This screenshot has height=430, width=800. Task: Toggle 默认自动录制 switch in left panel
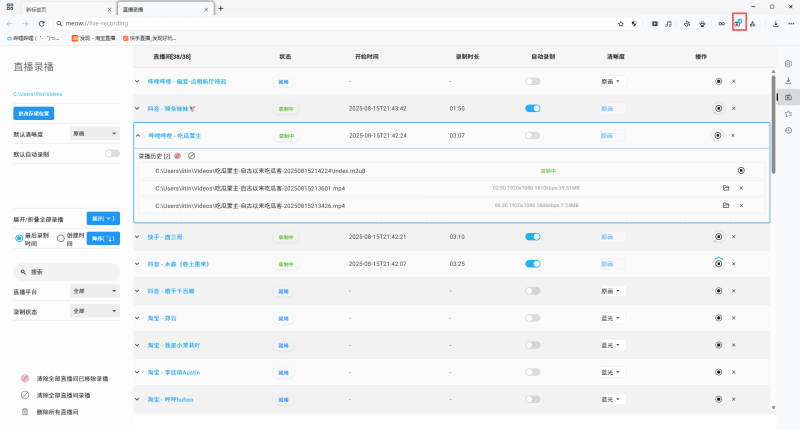[x=112, y=155]
